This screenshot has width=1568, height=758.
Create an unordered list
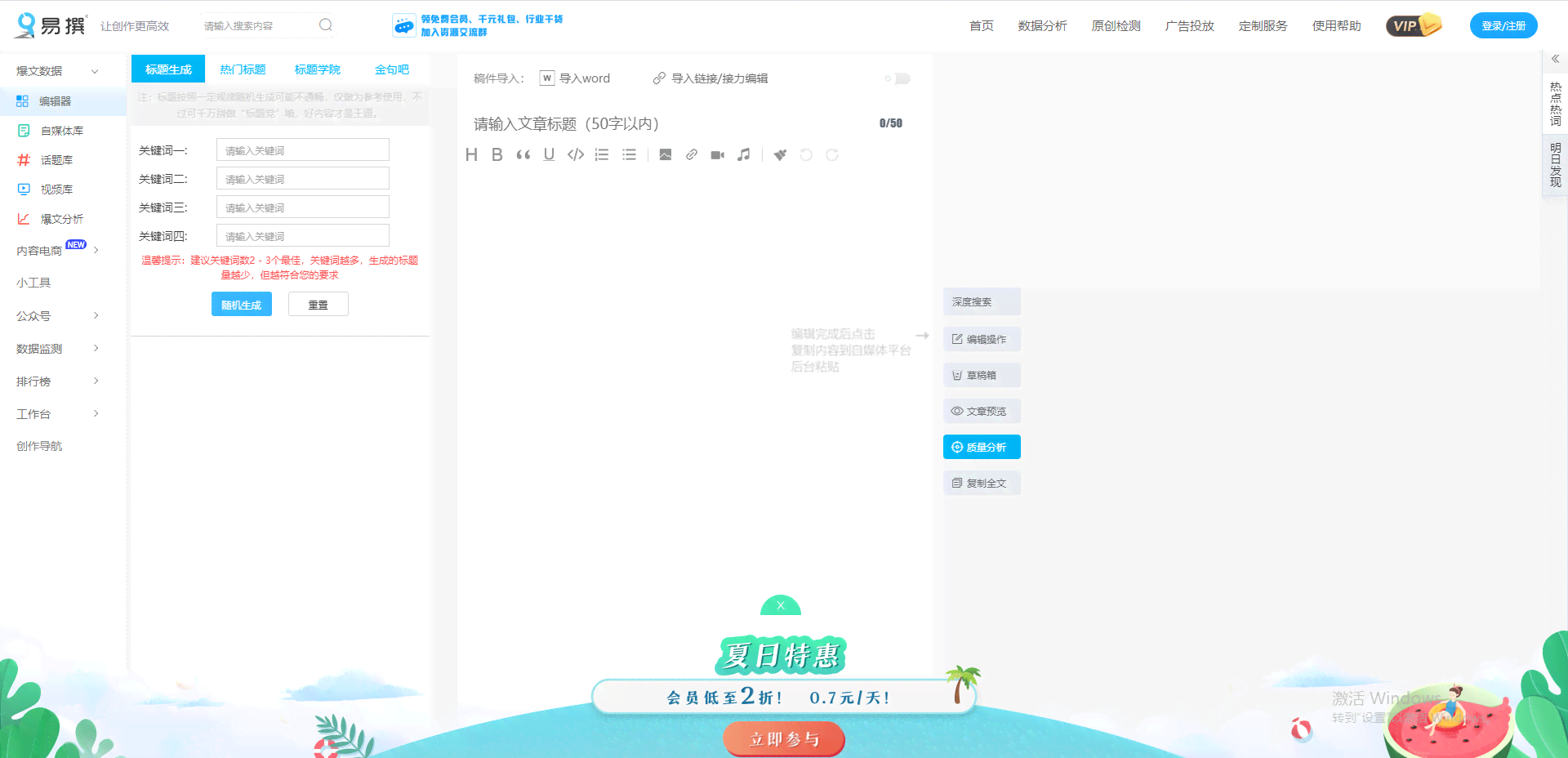click(629, 154)
